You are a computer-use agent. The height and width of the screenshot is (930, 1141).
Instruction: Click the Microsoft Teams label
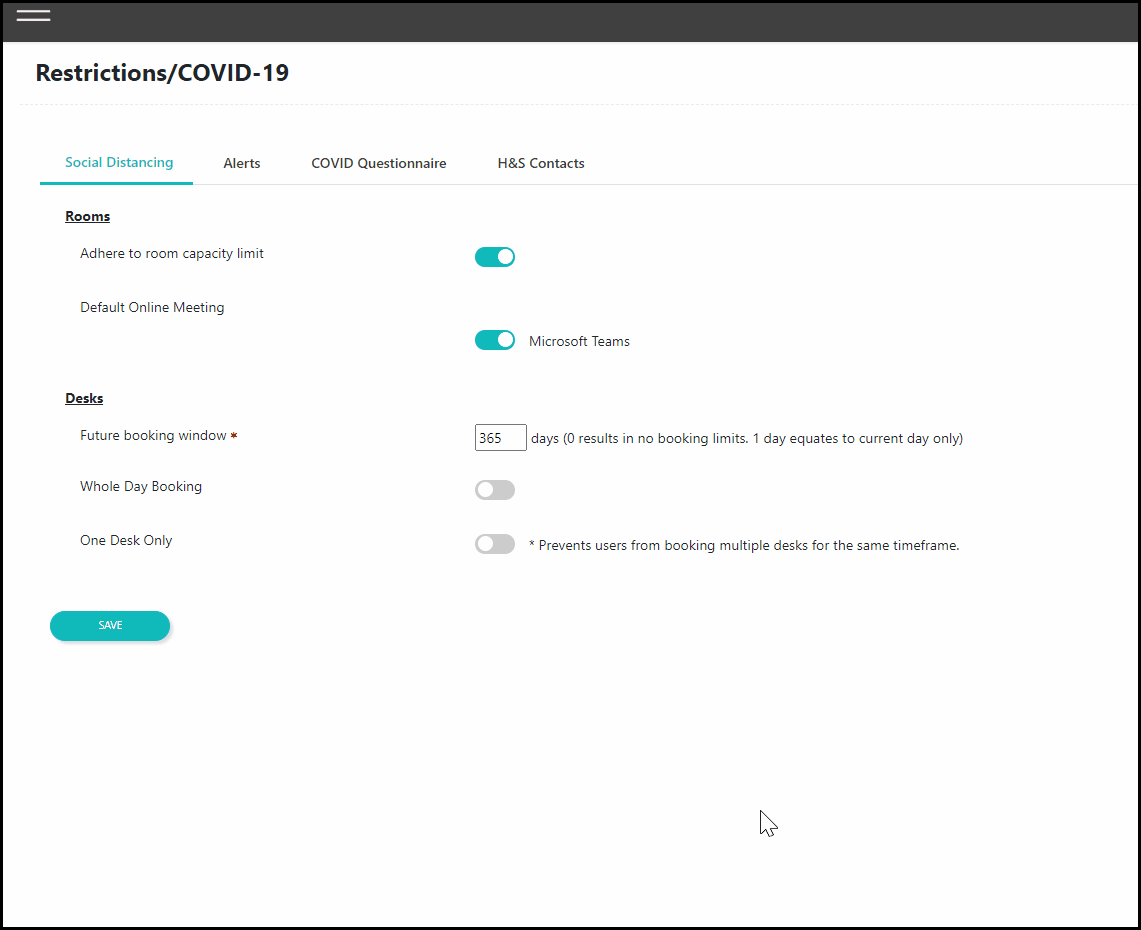click(579, 341)
